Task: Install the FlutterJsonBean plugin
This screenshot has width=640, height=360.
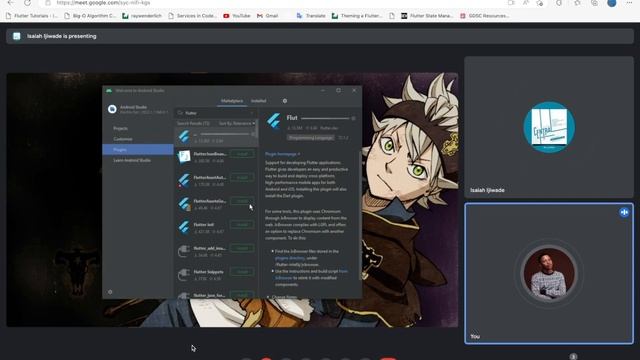Action: tap(242, 154)
